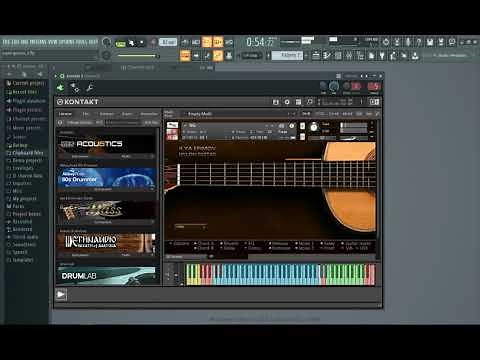Click the snapshot camera icon in instrument header
Image resolution: width=480 pixels, height=360 pixels.
point(281,126)
